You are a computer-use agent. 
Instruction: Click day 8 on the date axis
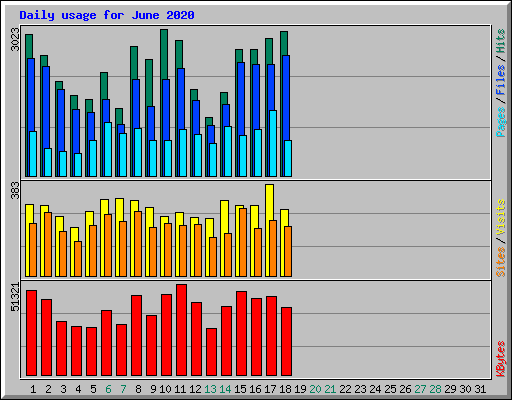138,389
